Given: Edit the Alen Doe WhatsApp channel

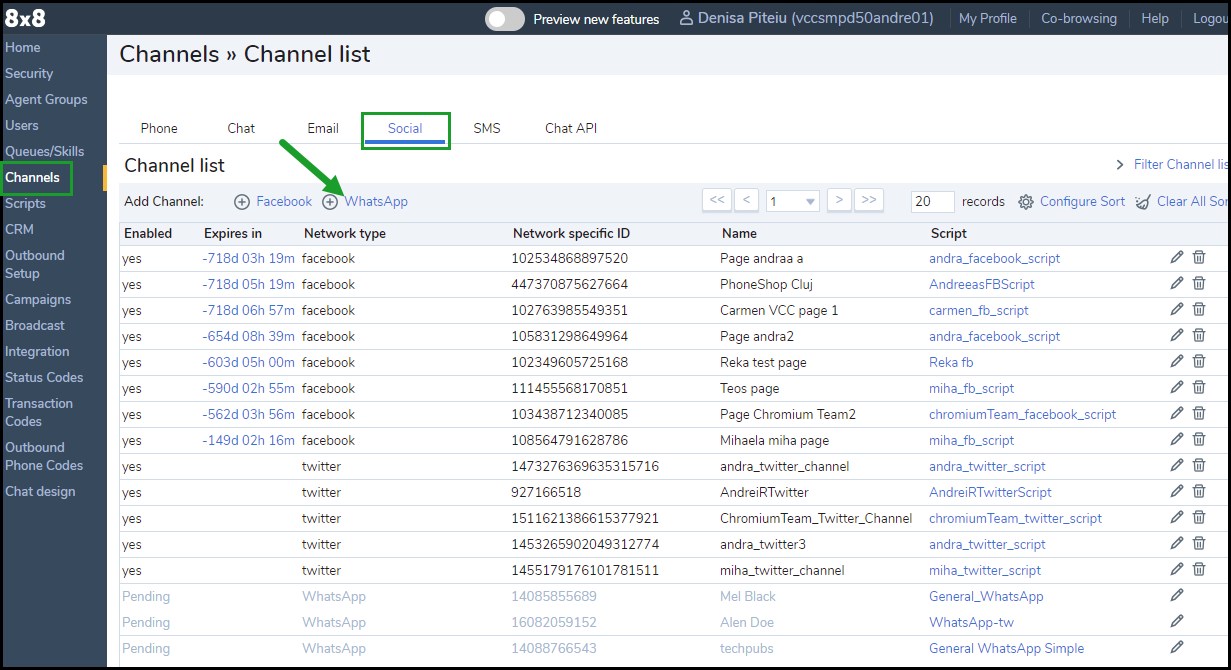Looking at the screenshot, I should pyautogui.click(x=1177, y=621).
